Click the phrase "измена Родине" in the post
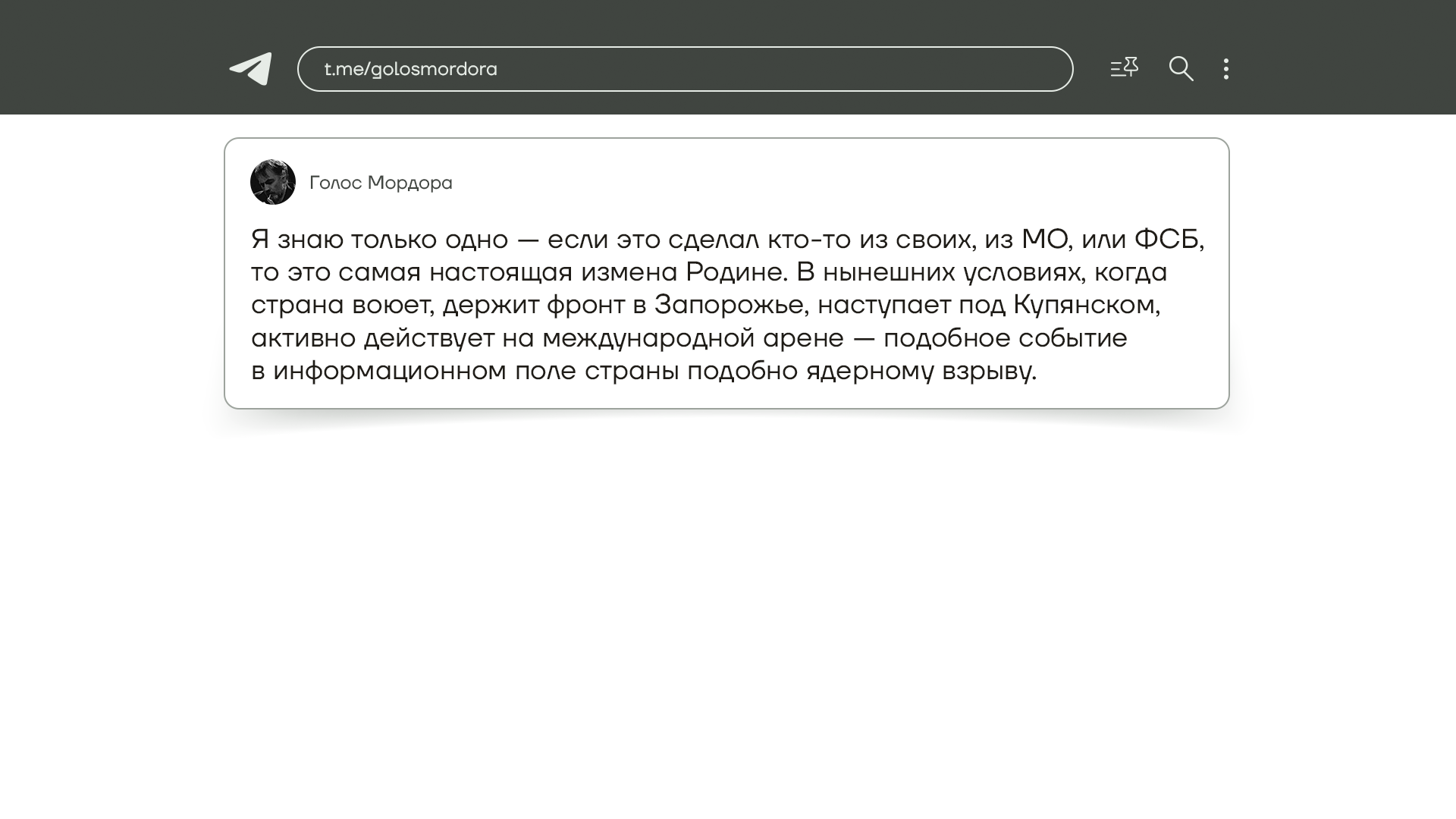1456x819 pixels. tap(683, 272)
